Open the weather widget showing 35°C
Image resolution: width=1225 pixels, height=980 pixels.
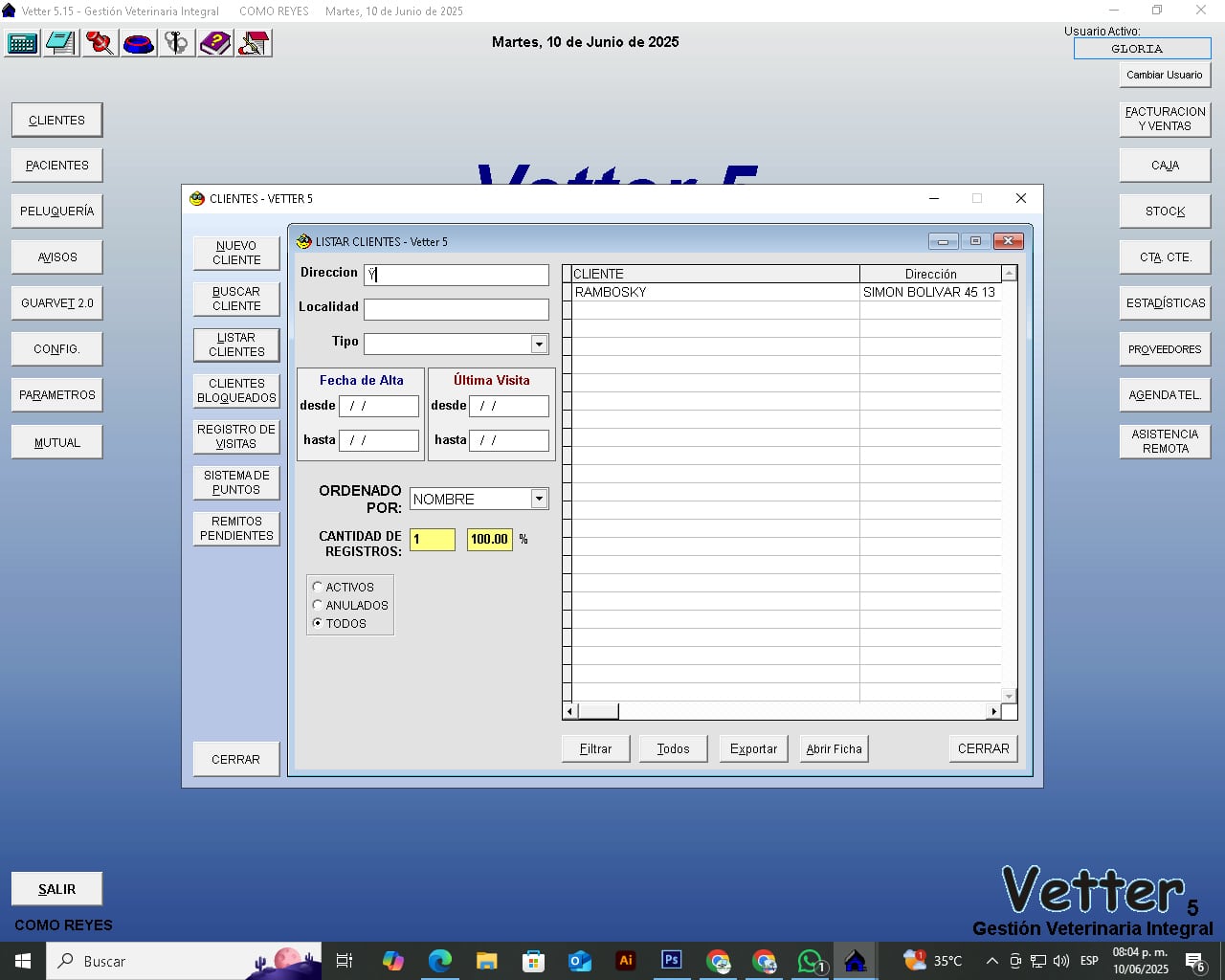[933, 961]
